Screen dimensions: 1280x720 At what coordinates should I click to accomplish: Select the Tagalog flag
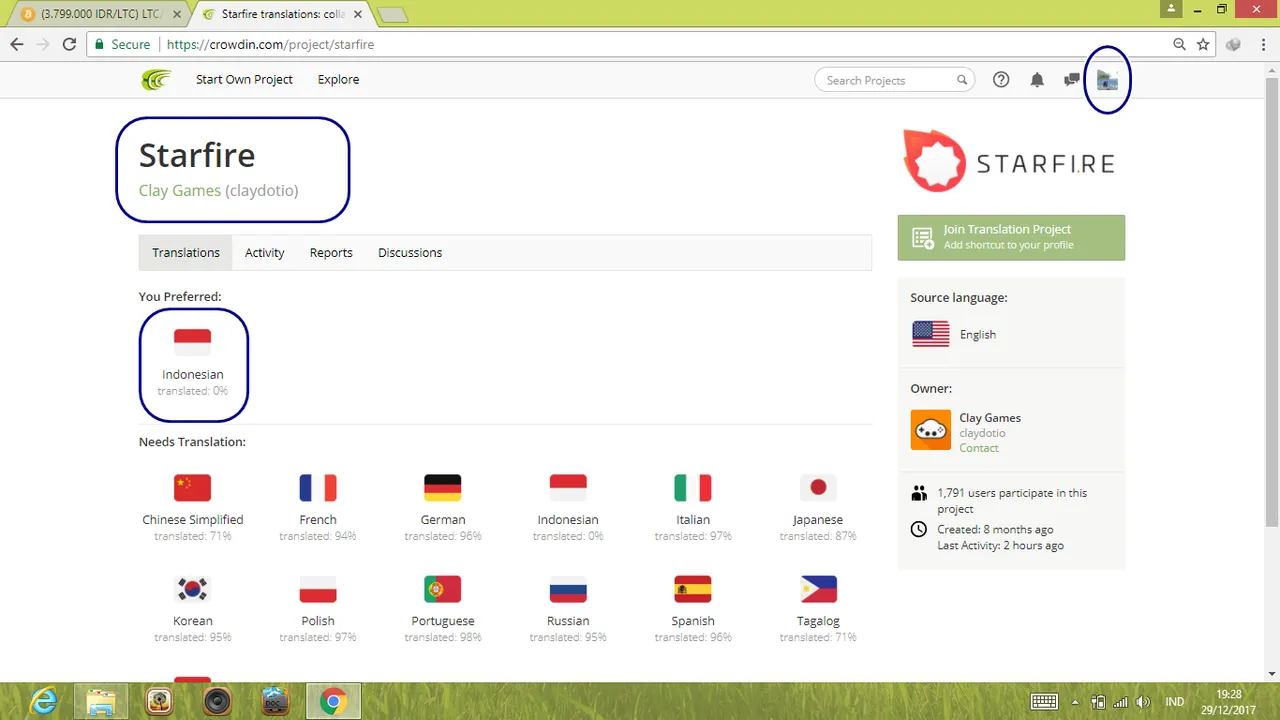coord(818,589)
